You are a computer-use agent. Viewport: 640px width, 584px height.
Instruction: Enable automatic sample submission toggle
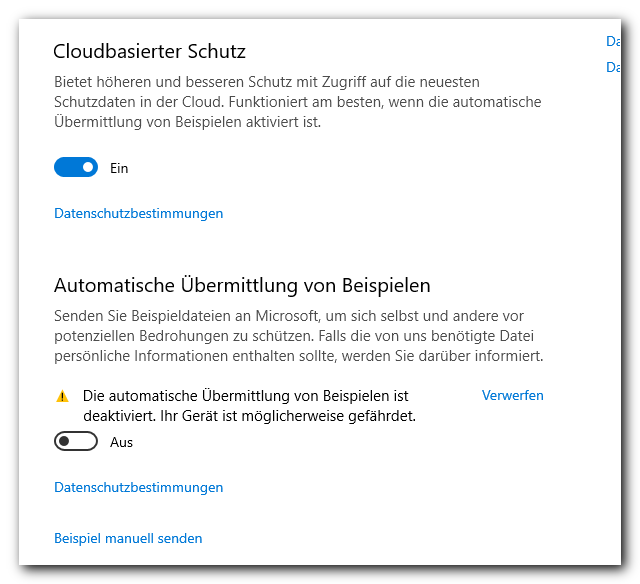76,442
